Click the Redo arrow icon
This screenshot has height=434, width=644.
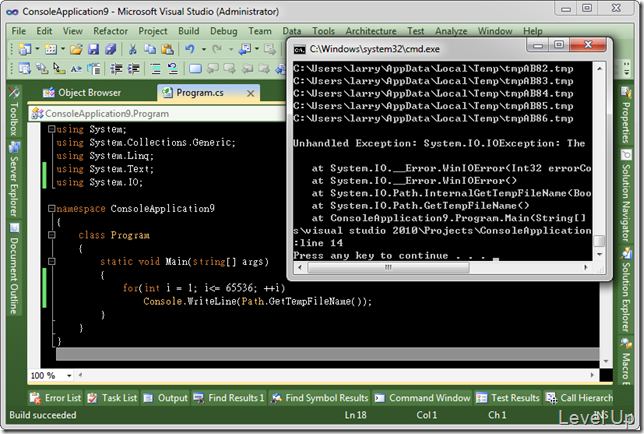coord(217,49)
